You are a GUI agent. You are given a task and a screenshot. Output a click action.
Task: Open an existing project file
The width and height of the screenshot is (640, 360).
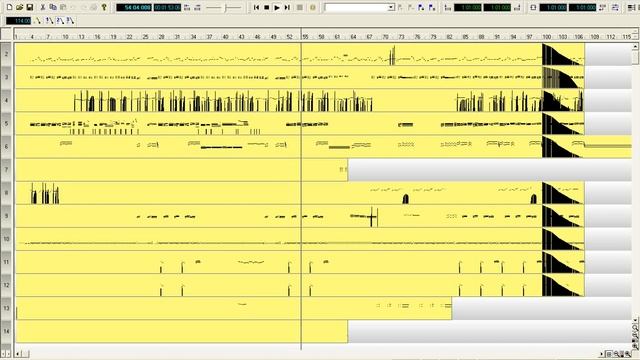[x=19, y=7]
